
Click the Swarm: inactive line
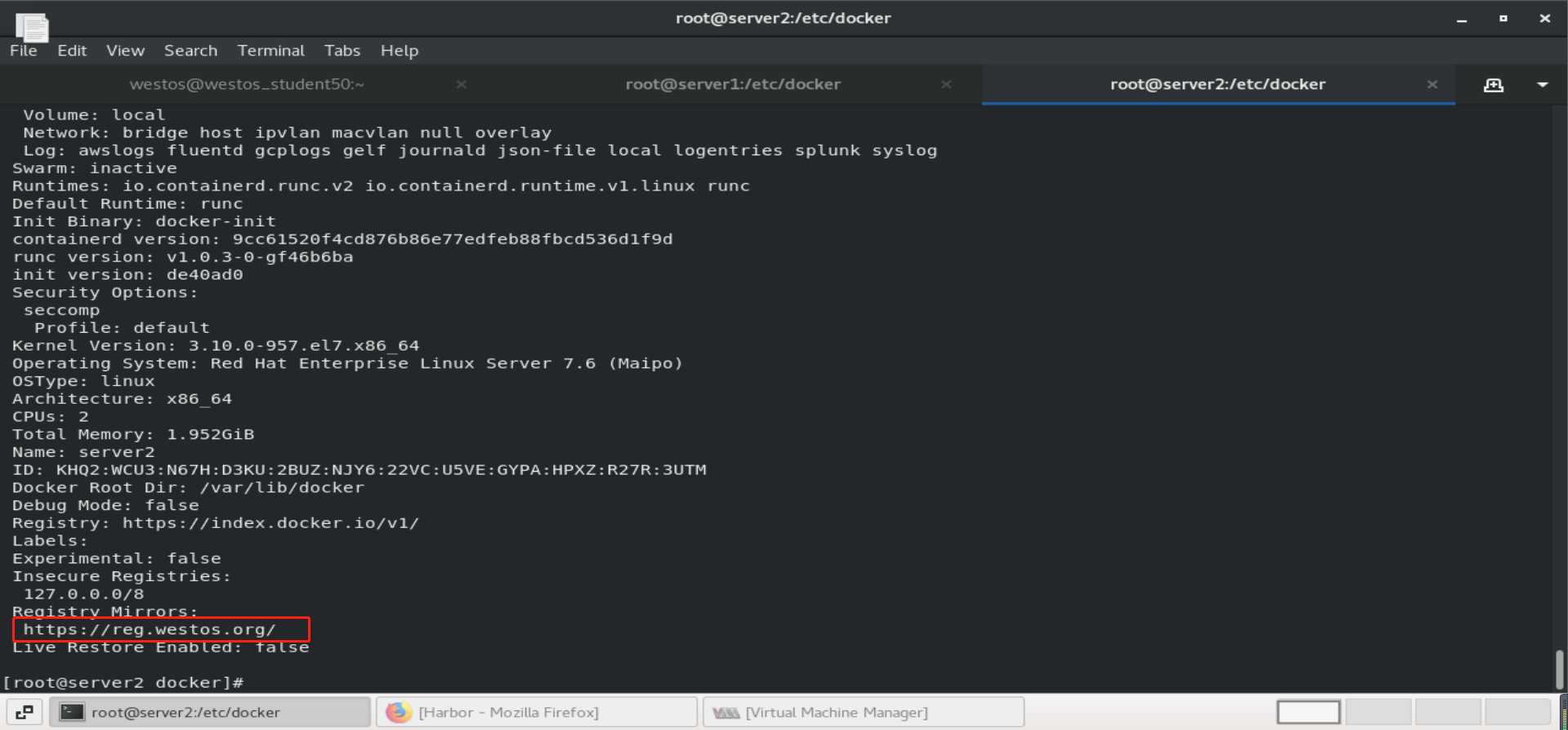click(x=94, y=168)
